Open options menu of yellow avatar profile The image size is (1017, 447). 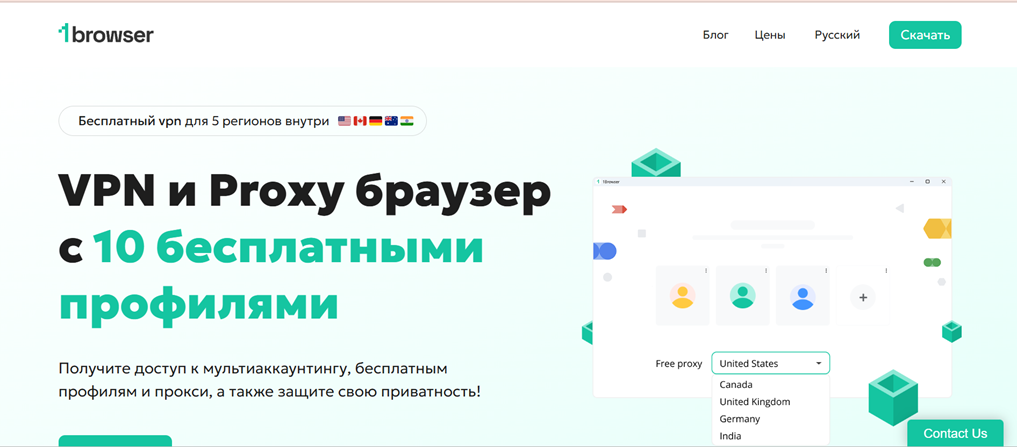tap(706, 271)
